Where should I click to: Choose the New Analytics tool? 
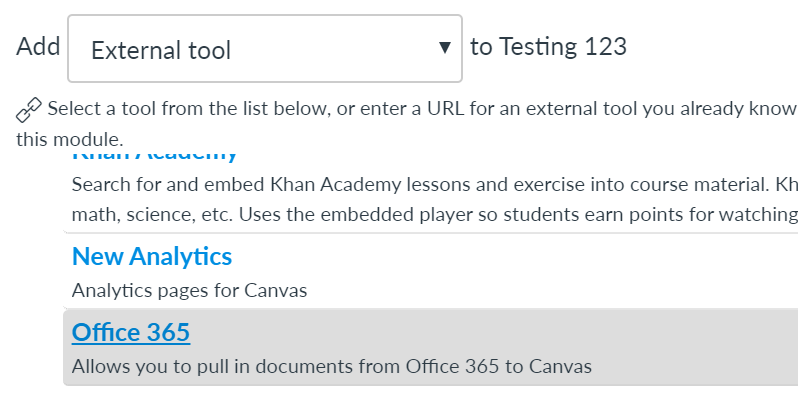click(x=152, y=256)
